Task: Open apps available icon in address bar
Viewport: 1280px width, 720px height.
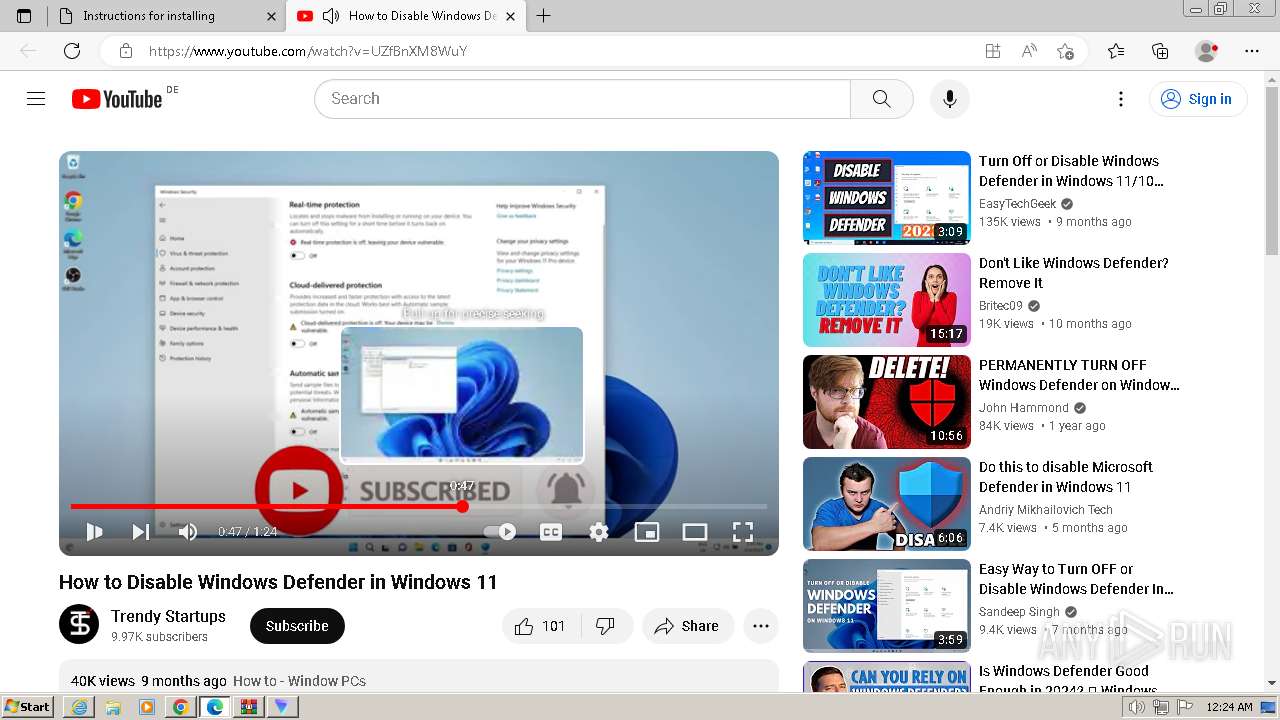Action: pos(993,51)
